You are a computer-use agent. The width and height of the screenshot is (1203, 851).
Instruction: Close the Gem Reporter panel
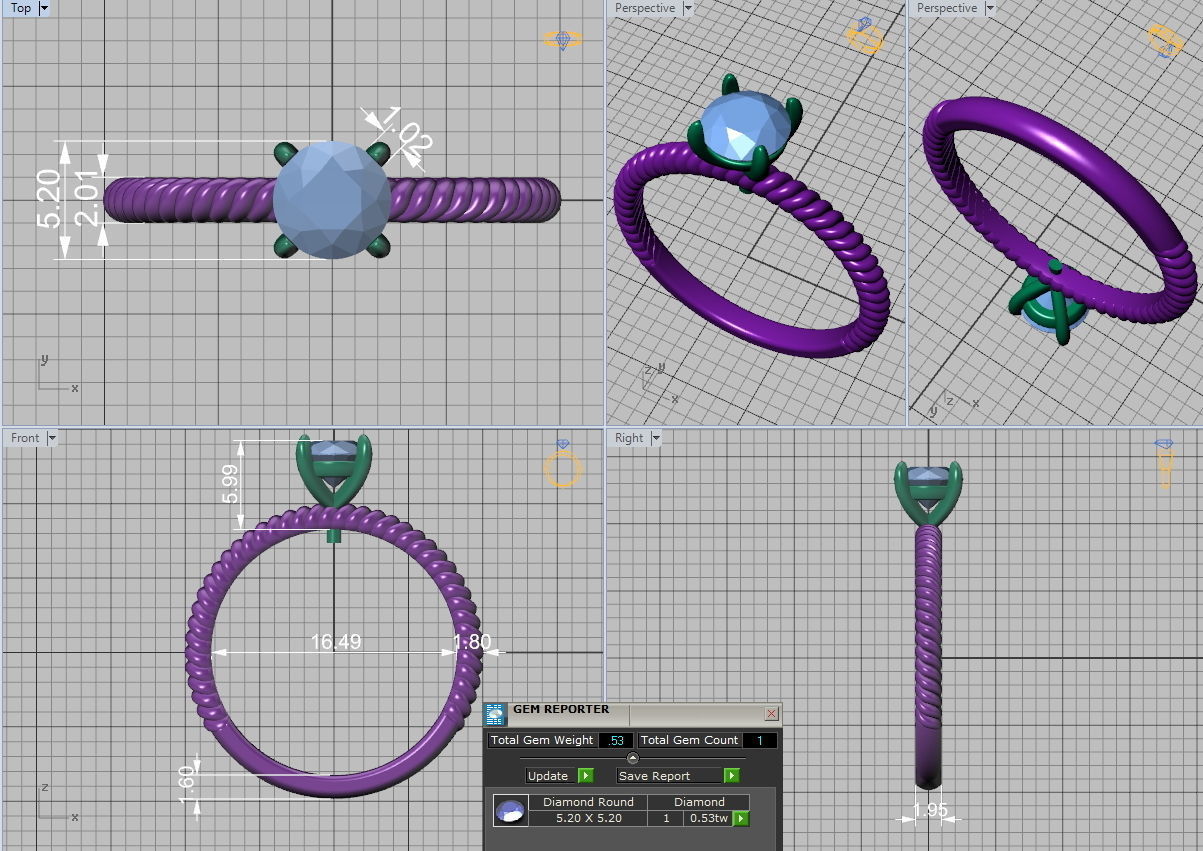(x=771, y=714)
